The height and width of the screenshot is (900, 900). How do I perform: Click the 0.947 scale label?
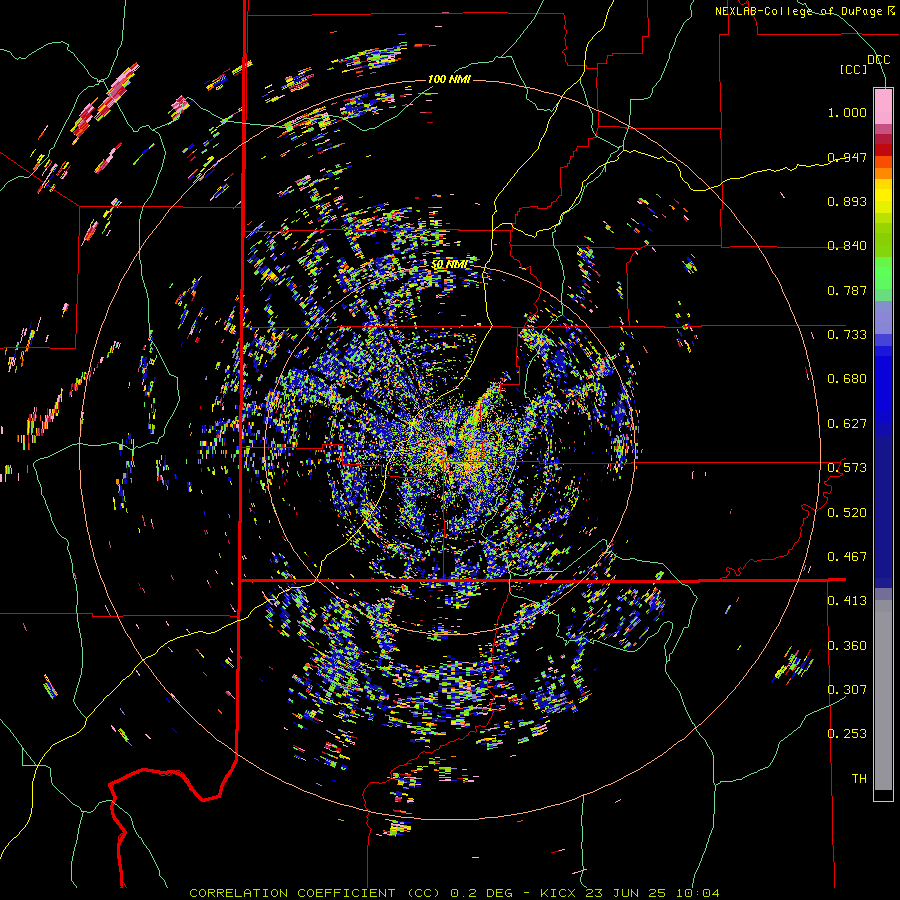point(847,157)
